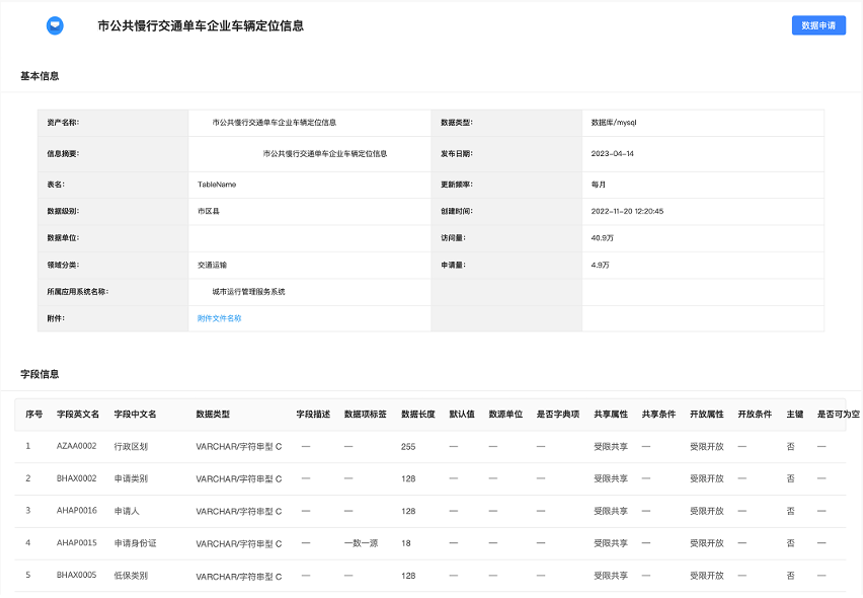Click the 申请身份证 field name cell
Viewport: 863px width, 598px height.
coord(135,543)
